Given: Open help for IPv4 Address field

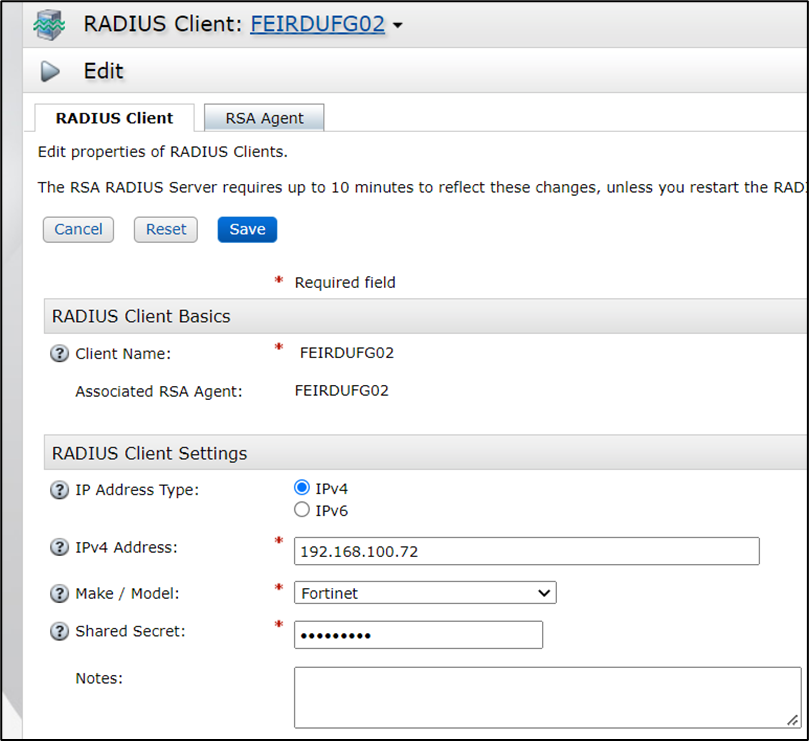Looking at the screenshot, I should (59, 547).
